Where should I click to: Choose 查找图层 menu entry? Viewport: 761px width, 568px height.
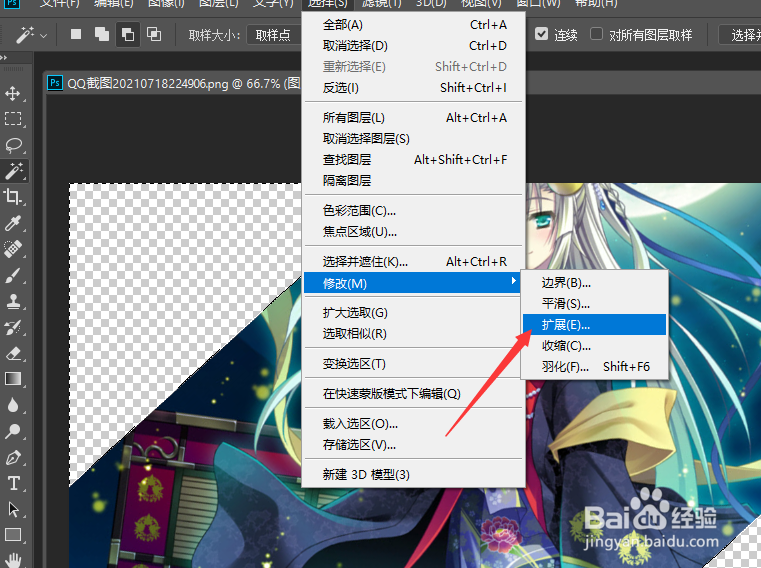point(414,160)
